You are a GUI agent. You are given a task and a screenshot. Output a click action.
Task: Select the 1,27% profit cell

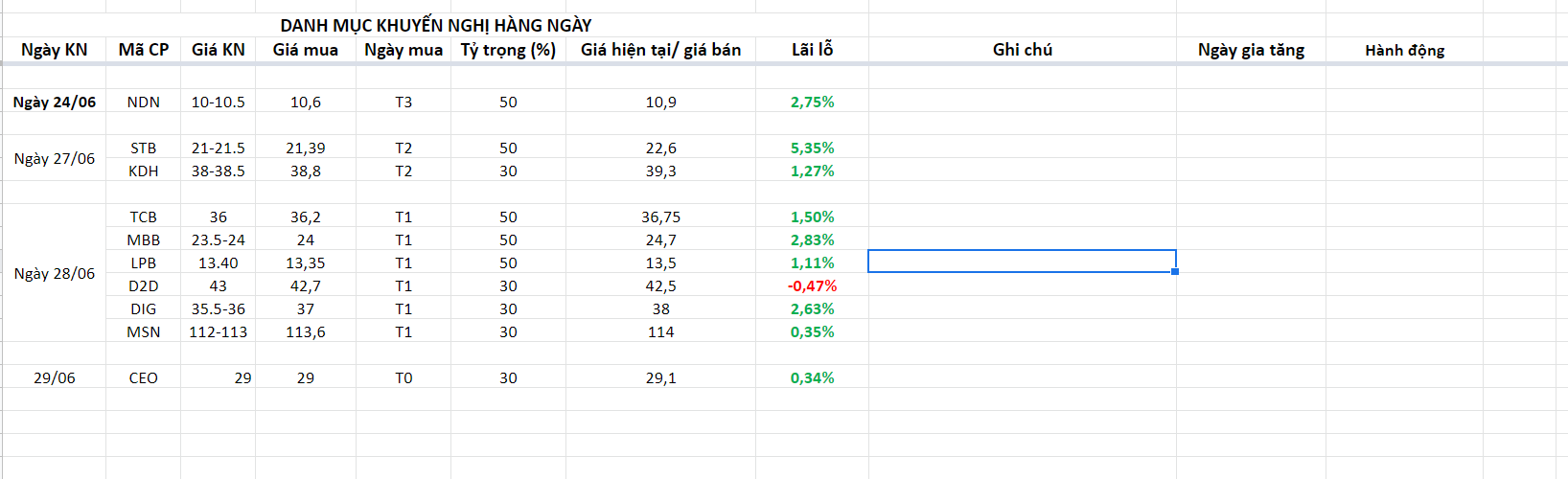(813, 171)
